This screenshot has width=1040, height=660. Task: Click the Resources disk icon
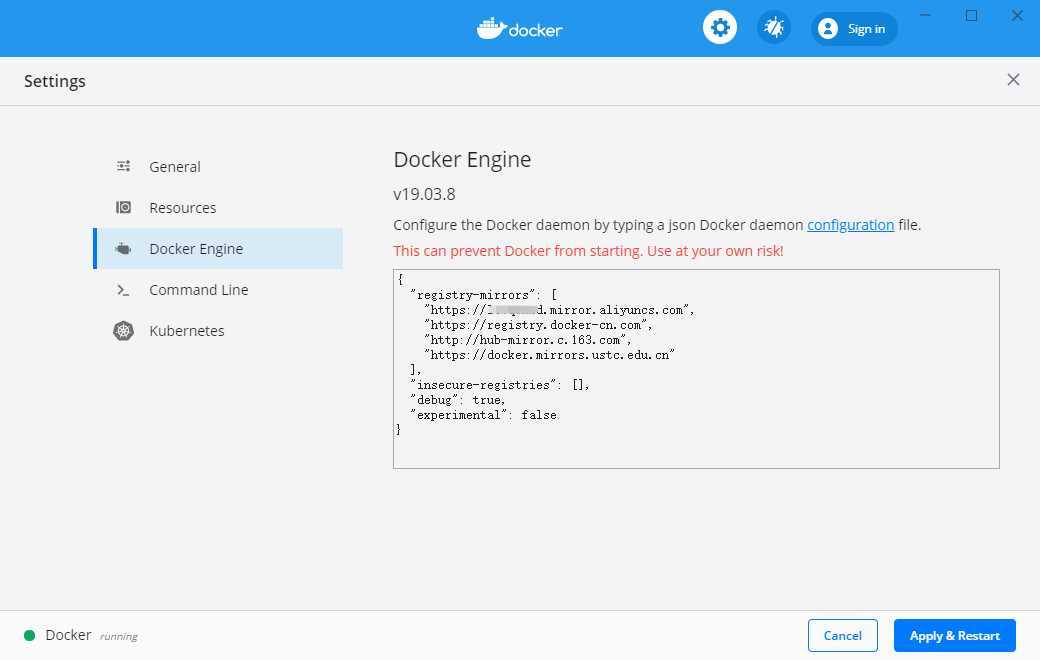click(123, 208)
